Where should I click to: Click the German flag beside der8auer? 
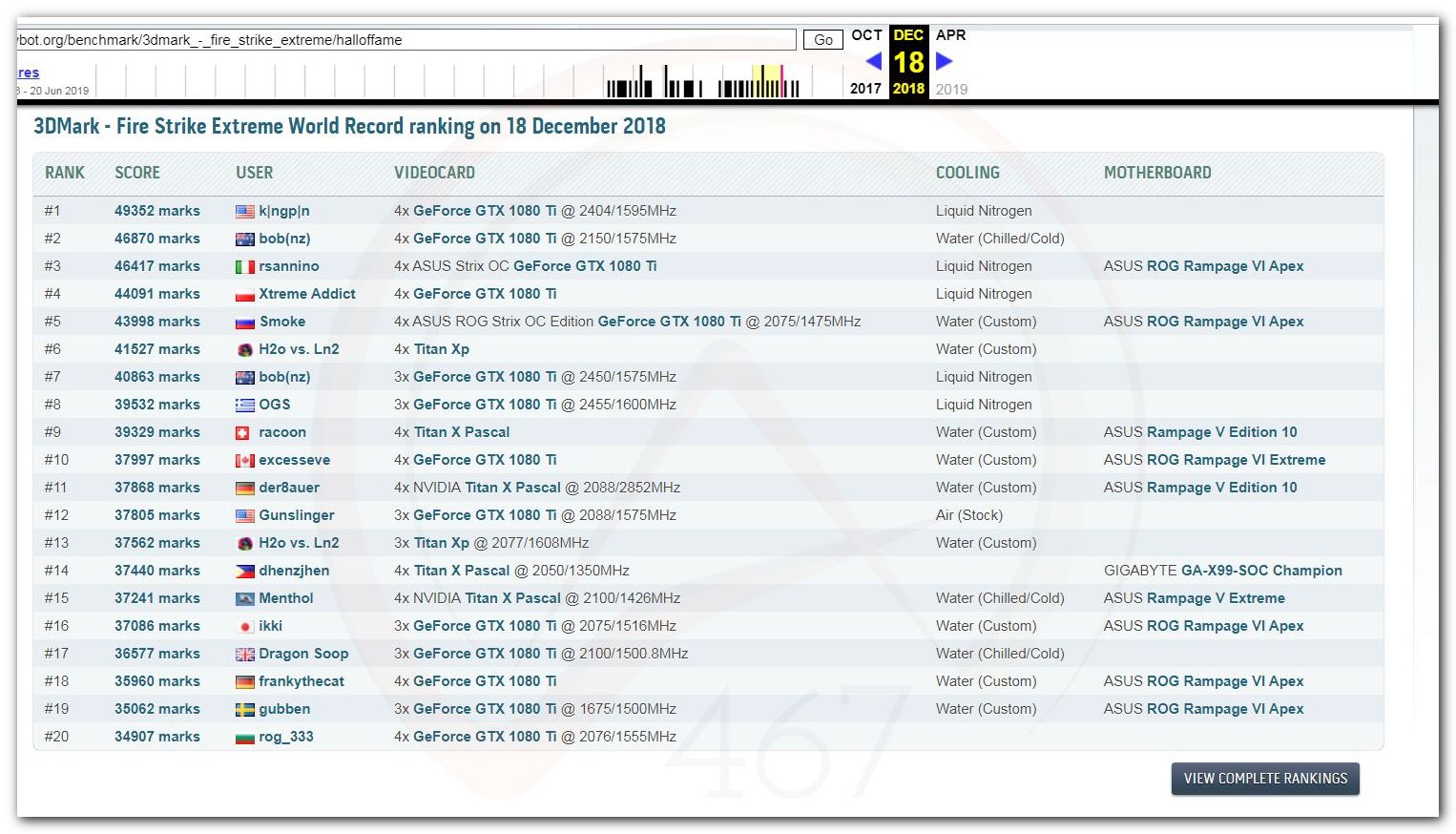click(x=245, y=489)
